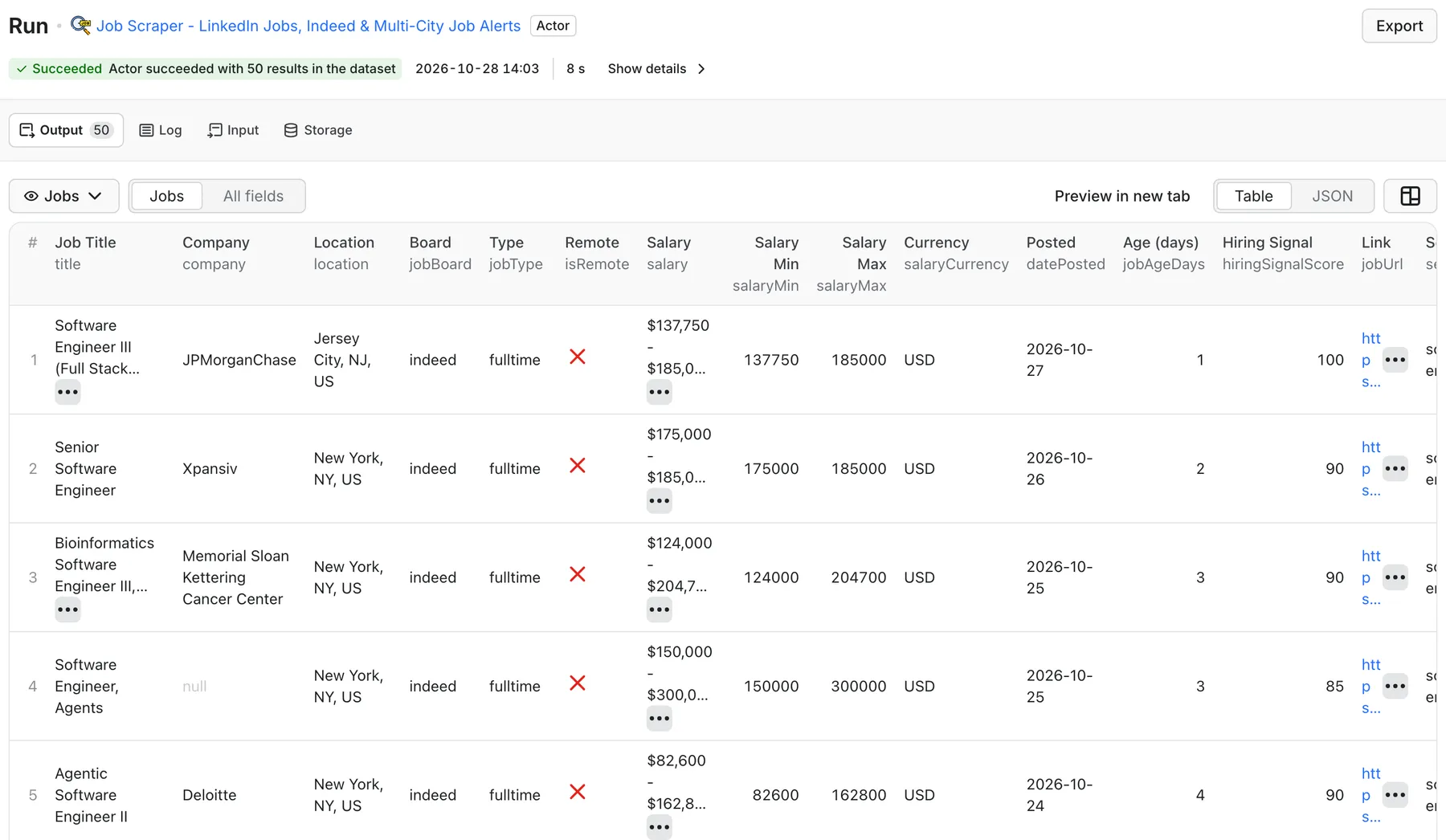Expand truncated salary $175,000 ellipsis
Image resolution: width=1446 pixels, height=840 pixels.
pos(659,501)
